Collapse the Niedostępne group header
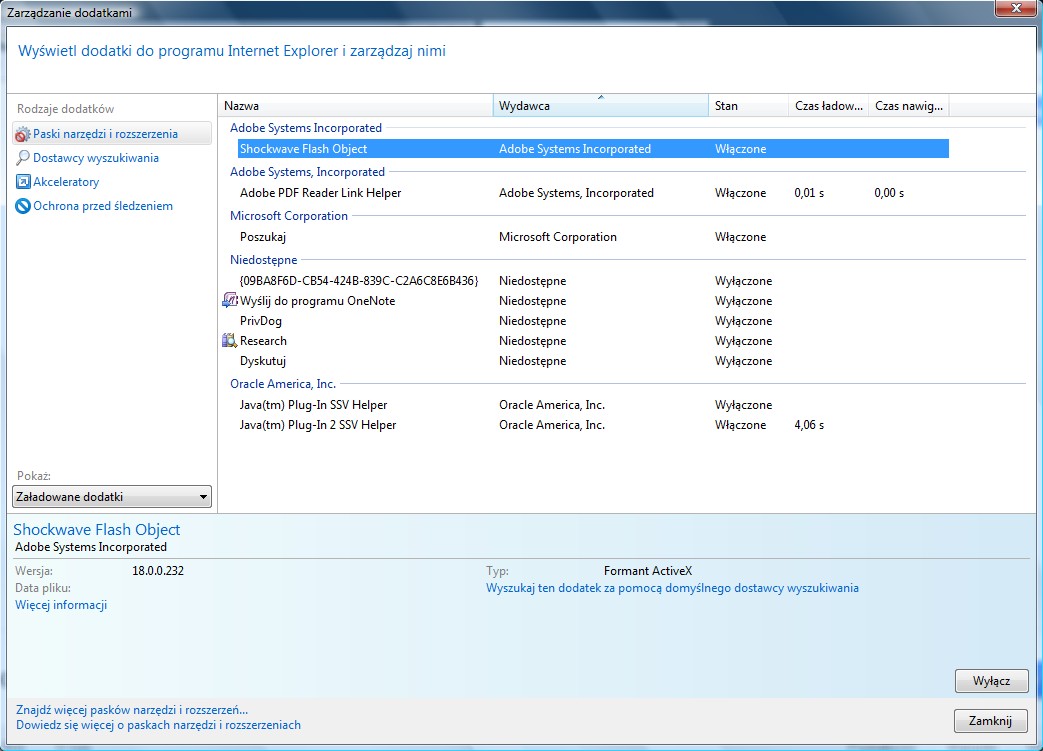Screen dimensions: 1043x751 click(263, 259)
